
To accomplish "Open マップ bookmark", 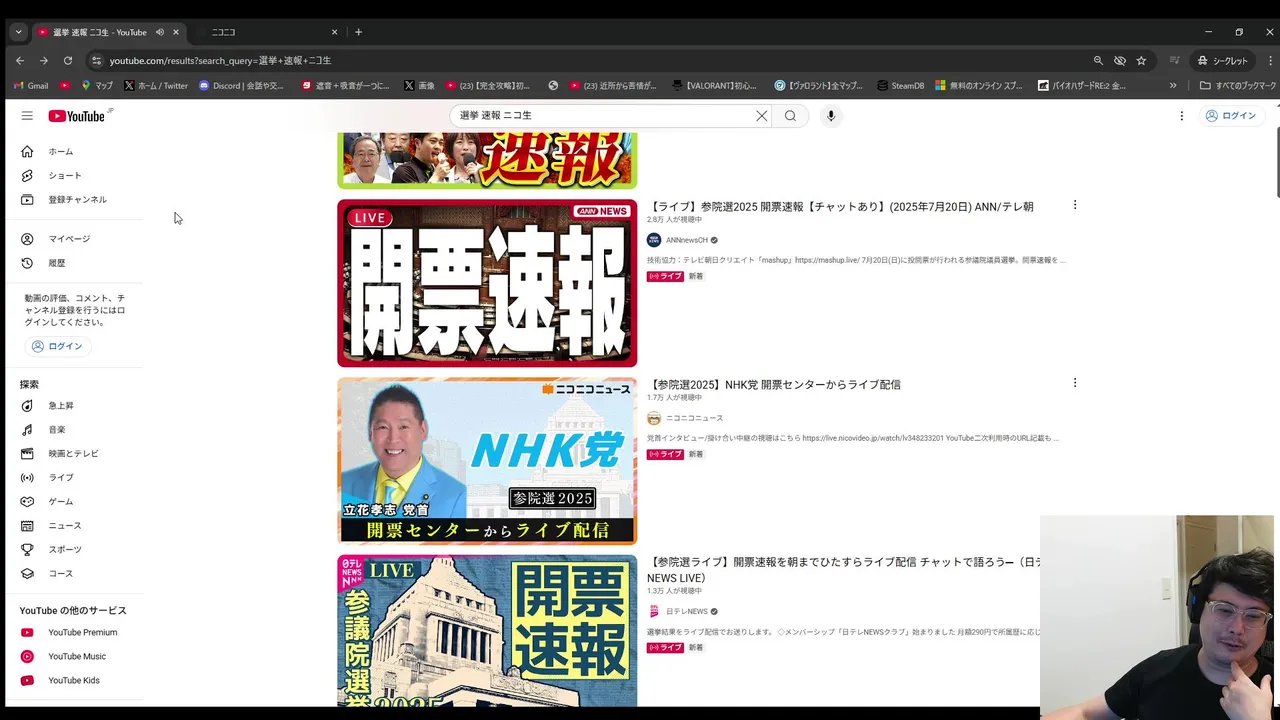I will (x=97, y=86).
